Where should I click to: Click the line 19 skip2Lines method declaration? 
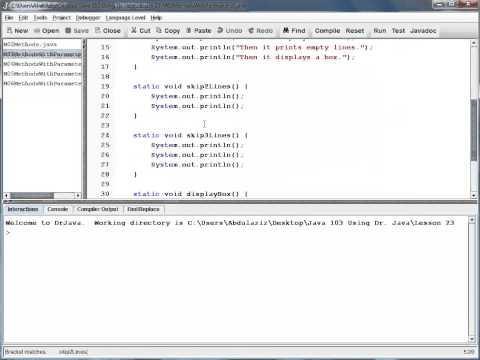tap(190, 86)
